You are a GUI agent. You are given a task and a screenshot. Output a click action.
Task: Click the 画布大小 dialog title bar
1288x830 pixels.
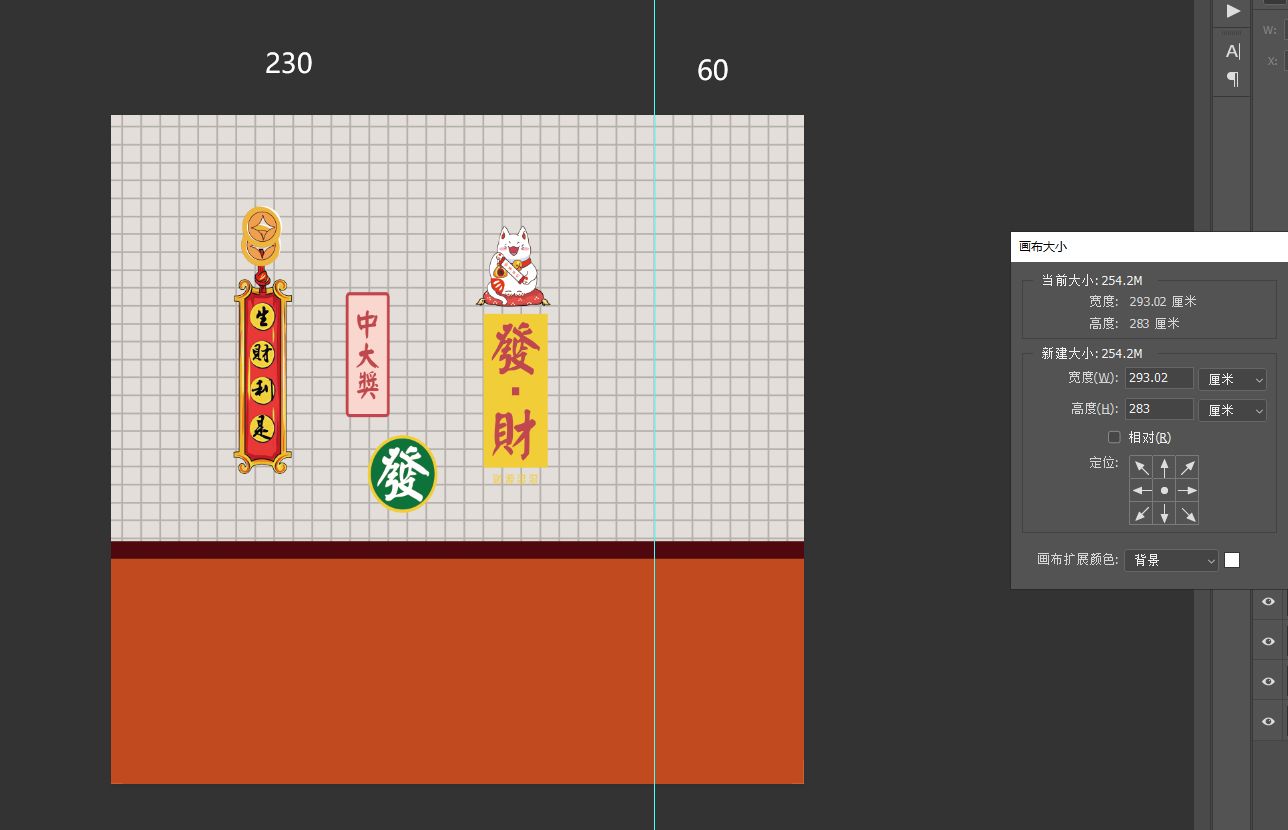click(1149, 247)
